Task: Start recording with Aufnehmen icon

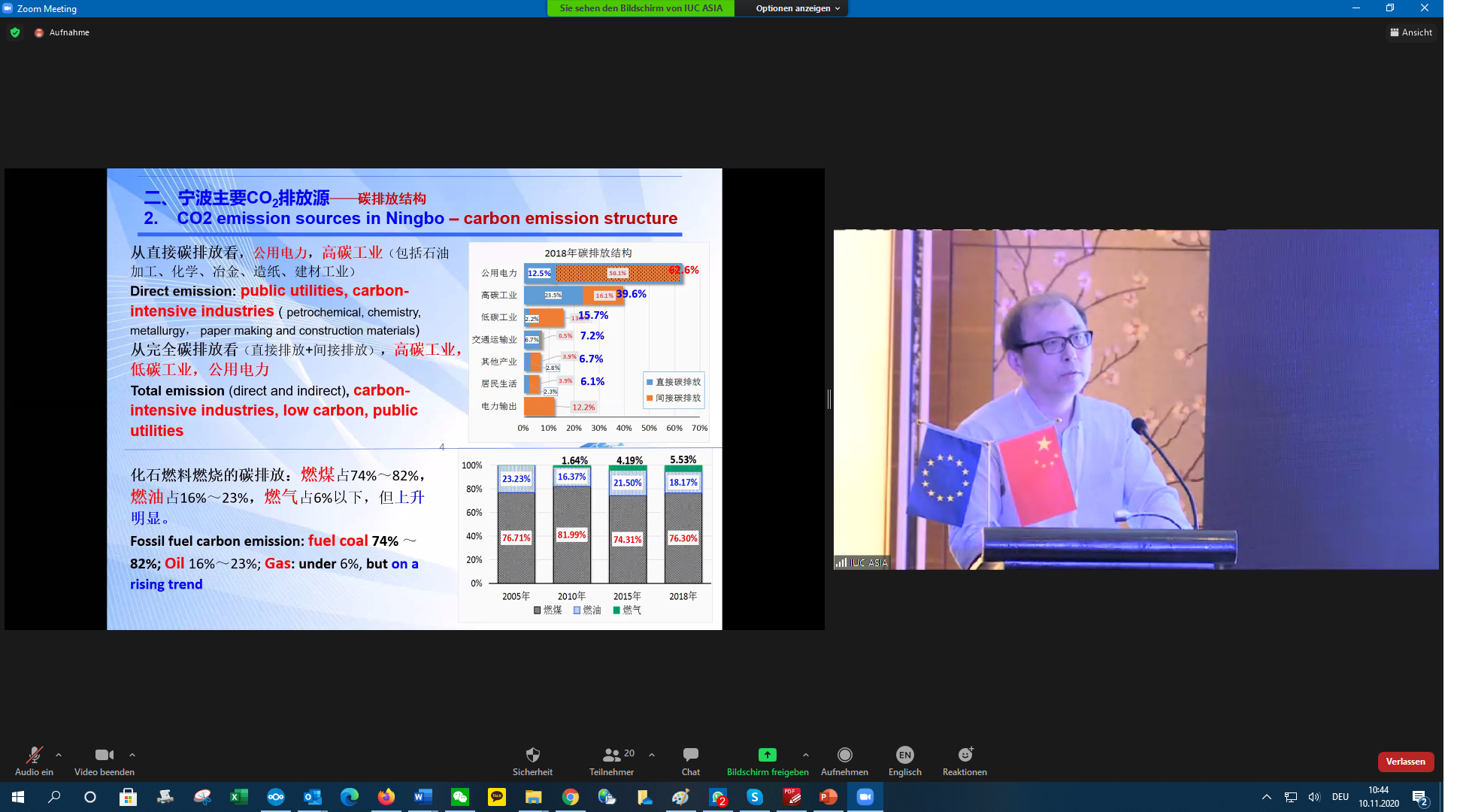Action: click(844, 755)
